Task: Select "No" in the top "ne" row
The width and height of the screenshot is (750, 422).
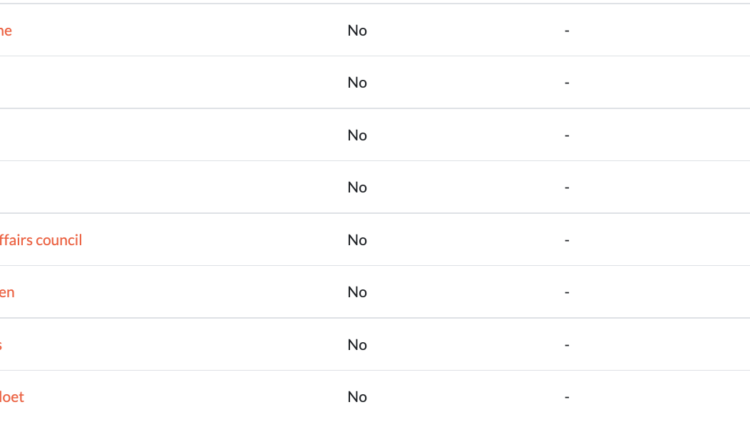Action: [x=357, y=31]
